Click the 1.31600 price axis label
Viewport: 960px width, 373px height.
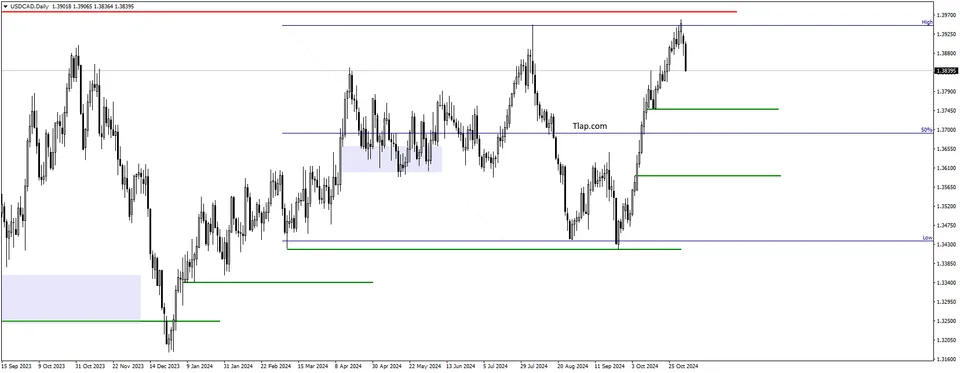point(947,359)
